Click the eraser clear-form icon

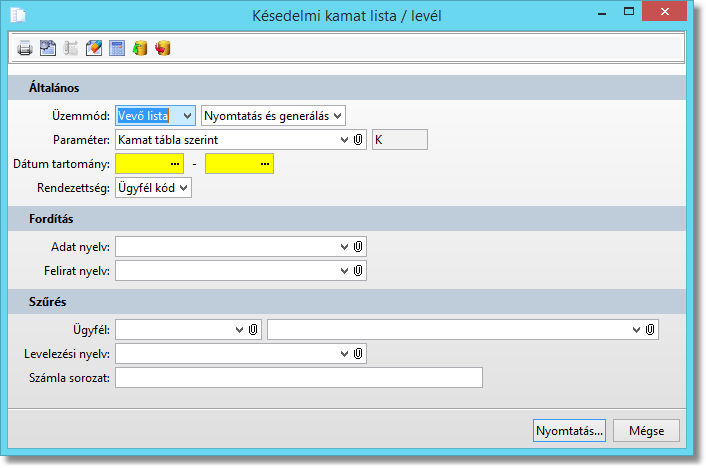click(94, 48)
